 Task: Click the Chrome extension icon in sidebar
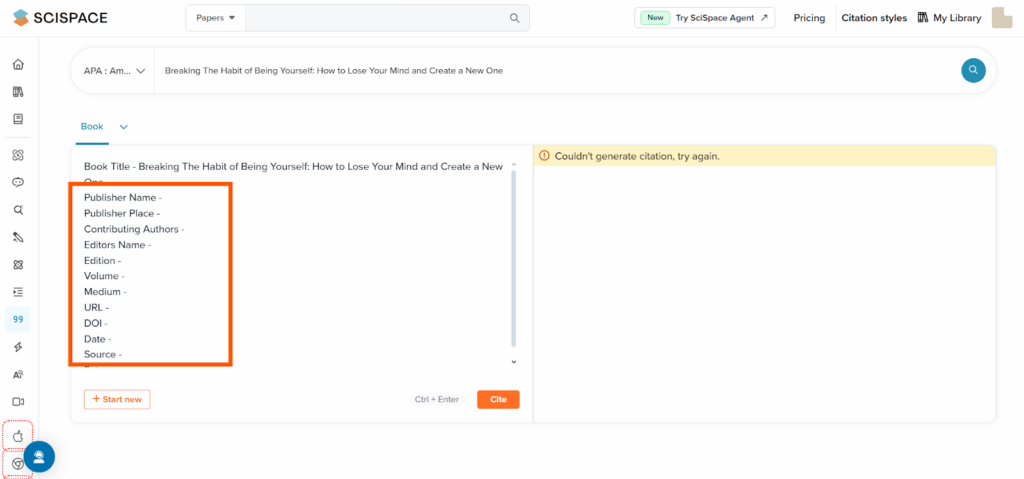click(18, 463)
